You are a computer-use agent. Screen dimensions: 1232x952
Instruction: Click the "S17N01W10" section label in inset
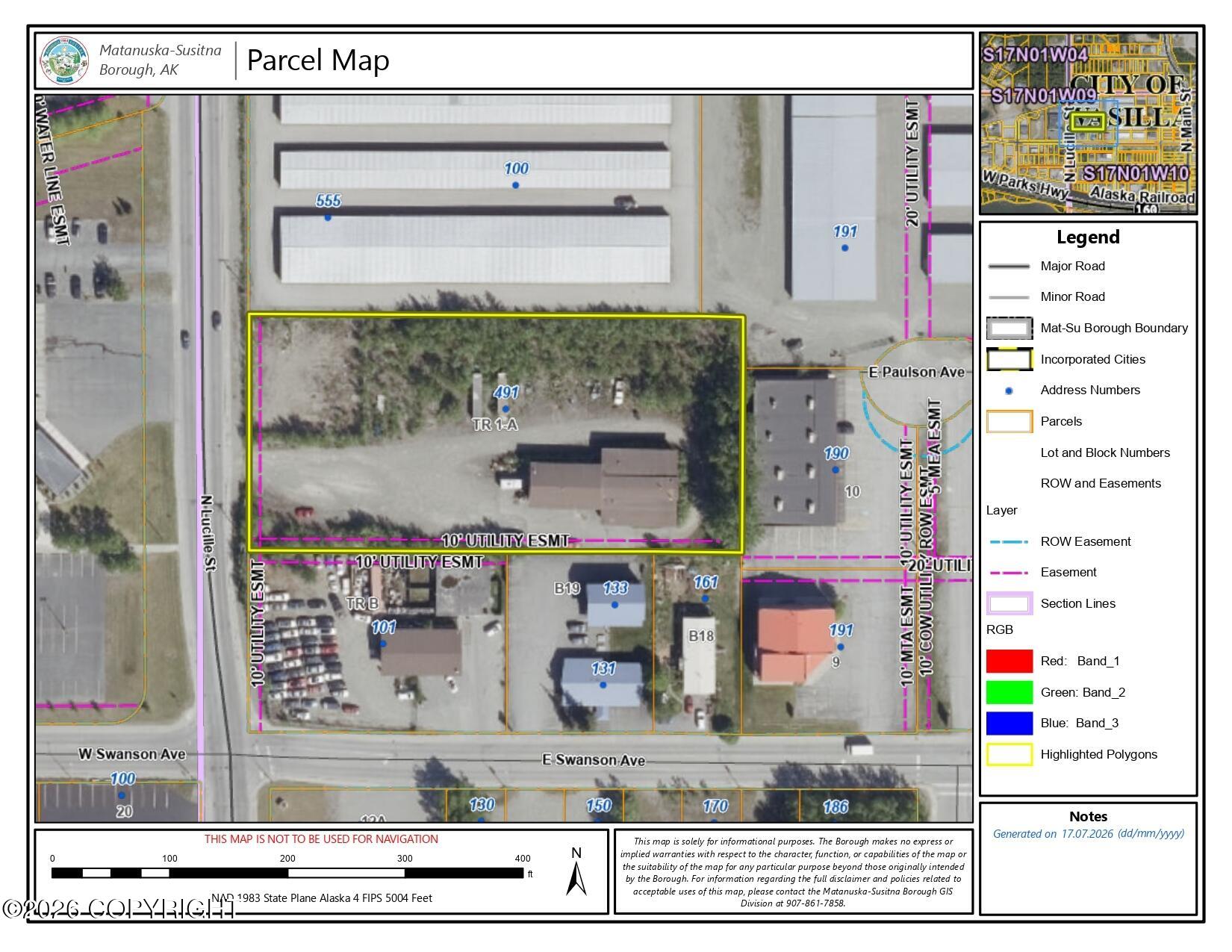1136,174
